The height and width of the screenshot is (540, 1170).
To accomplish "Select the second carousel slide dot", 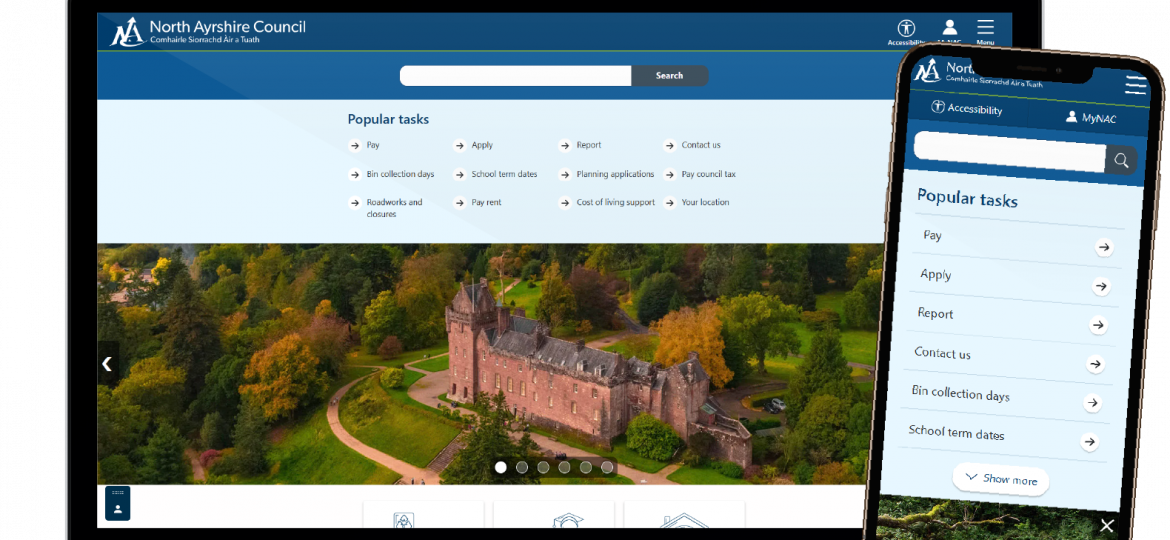I will pos(522,467).
